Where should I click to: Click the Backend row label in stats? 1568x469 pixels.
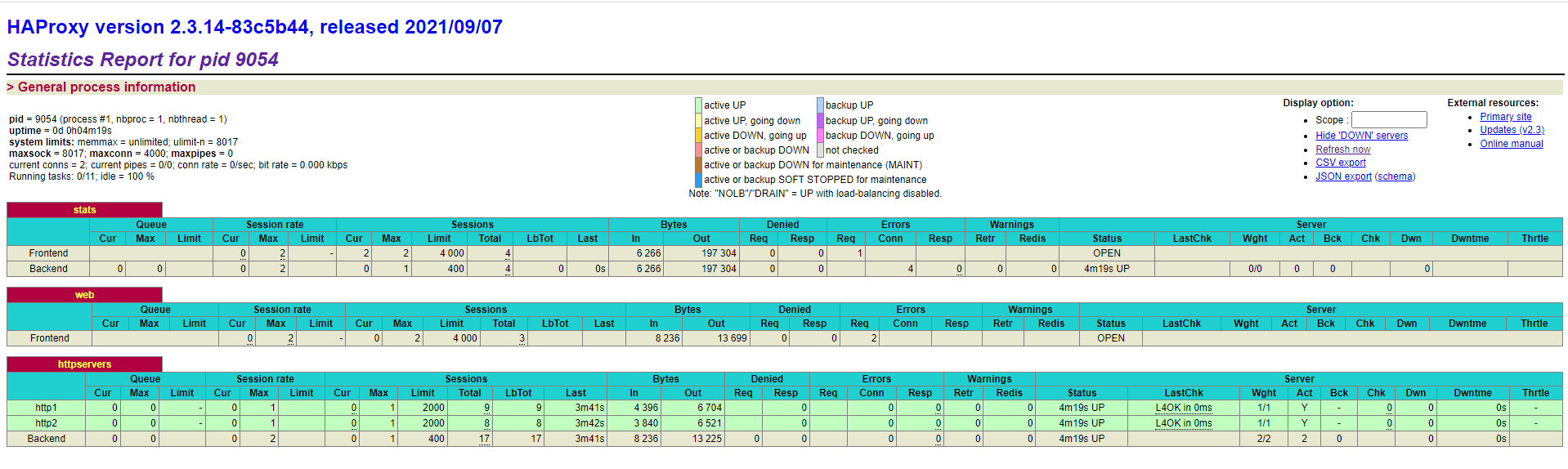pyautogui.click(x=48, y=269)
